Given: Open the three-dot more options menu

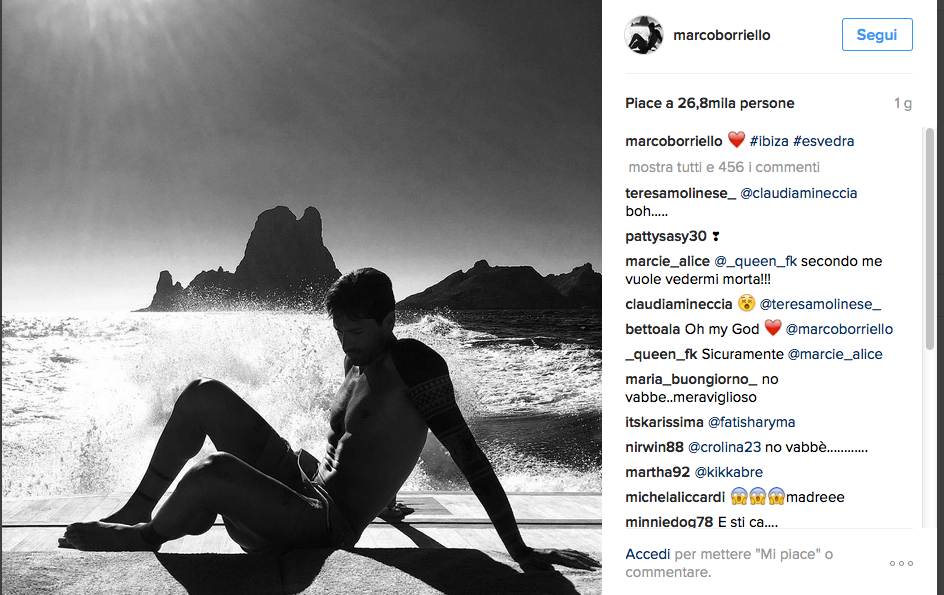Looking at the screenshot, I should coord(901,563).
